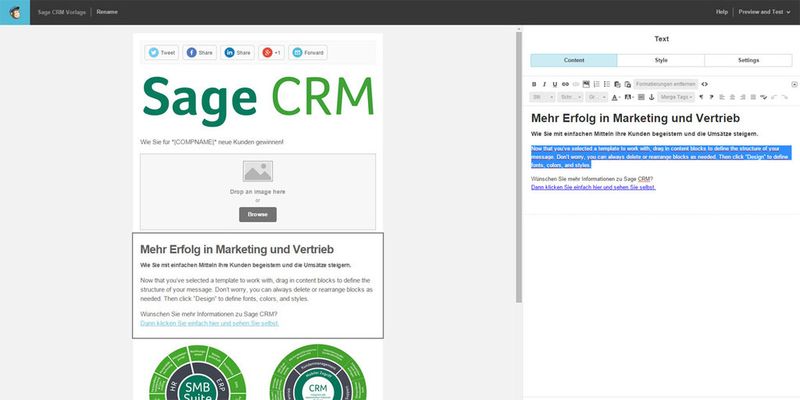
Task: Click the Formatierungen entfernen button
Action: pyautogui.click(x=666, y=84)
